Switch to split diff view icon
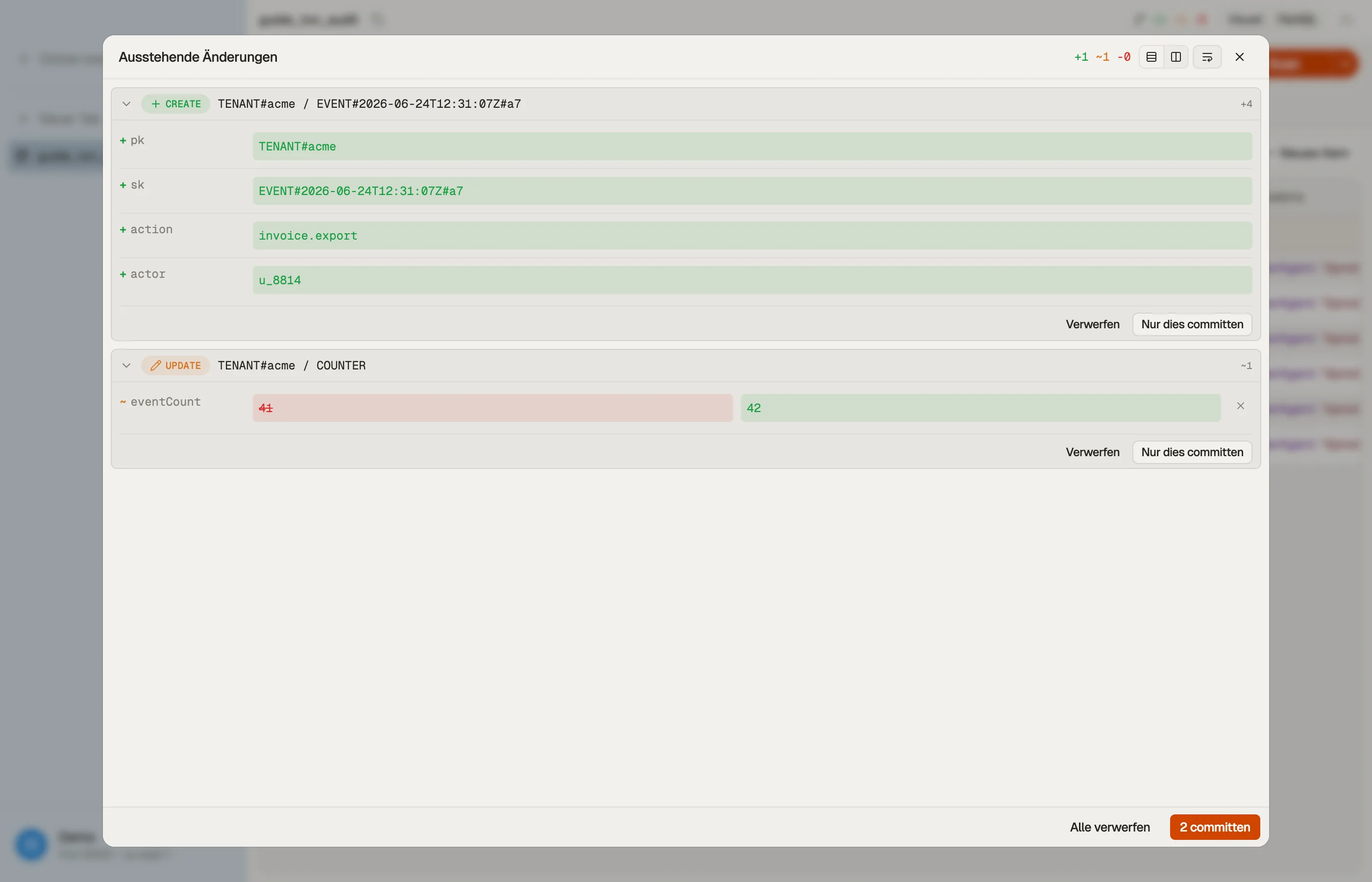 1176,57
